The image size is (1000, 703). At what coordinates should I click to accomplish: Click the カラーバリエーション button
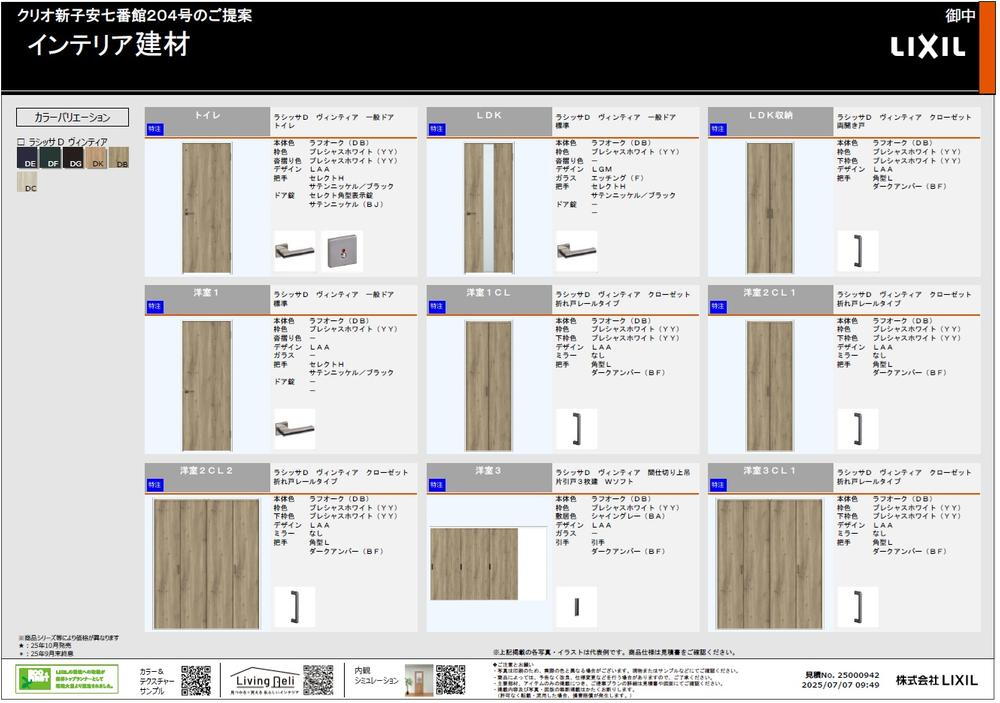click(72, 117)
